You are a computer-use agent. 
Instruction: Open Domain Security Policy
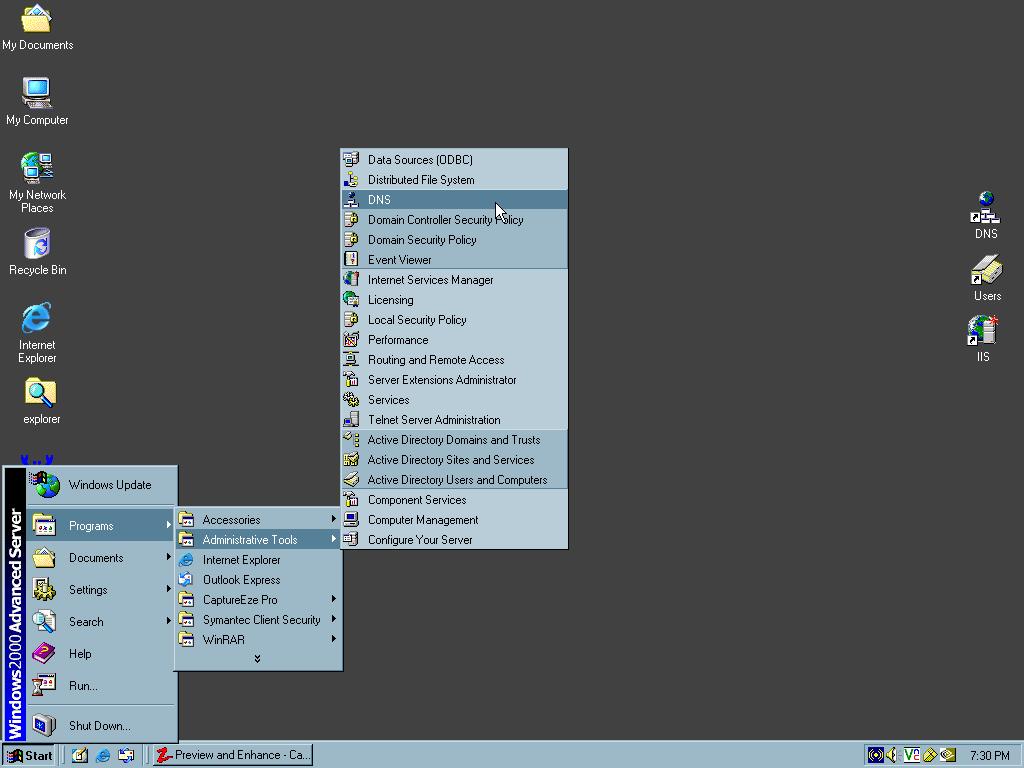(x=455, y=240)
